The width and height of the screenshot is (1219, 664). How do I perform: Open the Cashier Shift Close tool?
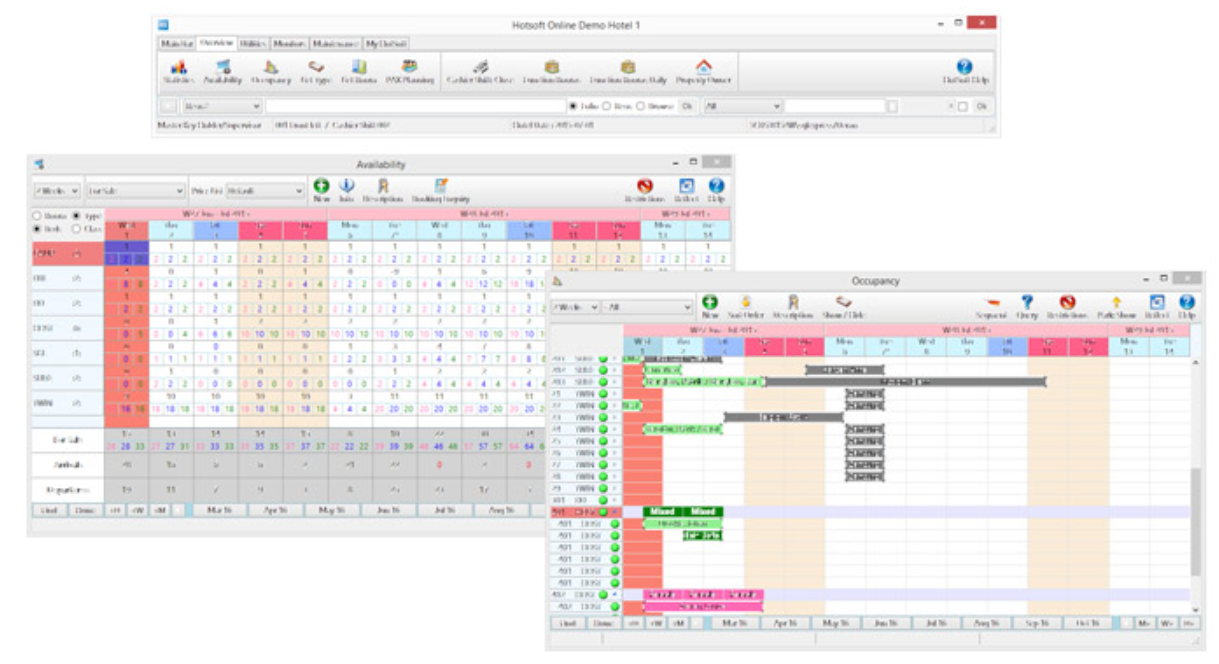tap(479, 71)
